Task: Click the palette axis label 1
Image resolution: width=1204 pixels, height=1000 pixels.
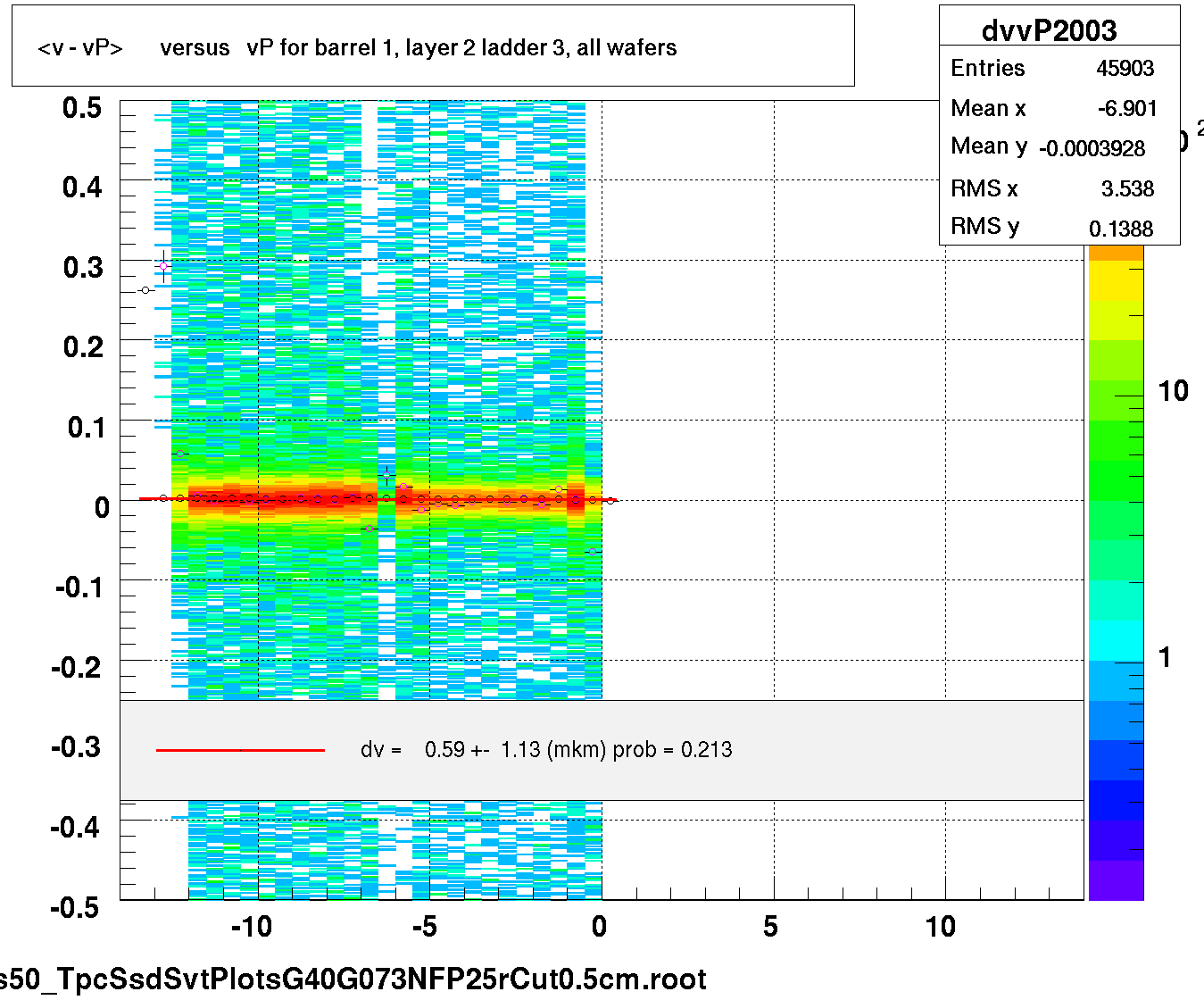Action: (x=1165, y=658)
